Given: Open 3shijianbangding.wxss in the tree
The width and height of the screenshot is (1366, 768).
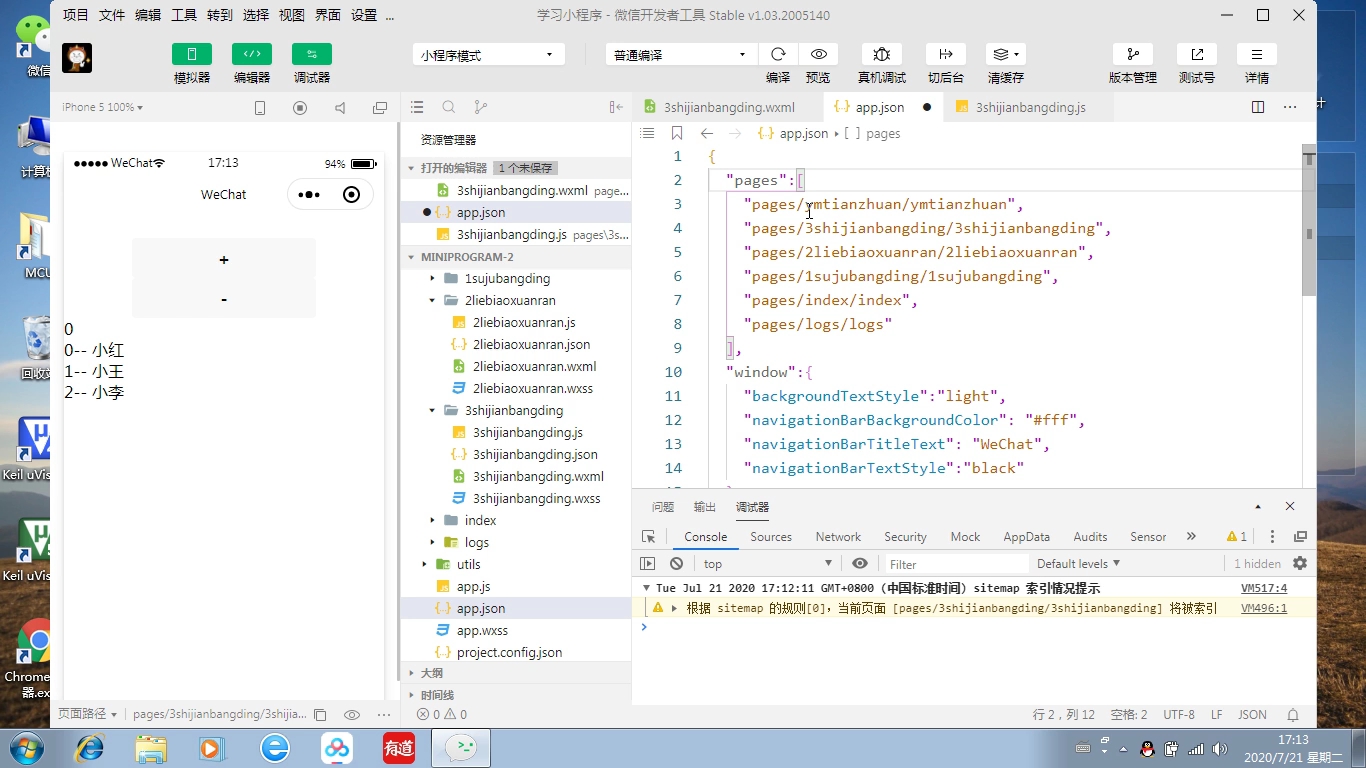Looking at the screenshot, I should pyautogui.click(x=536, y=498).
